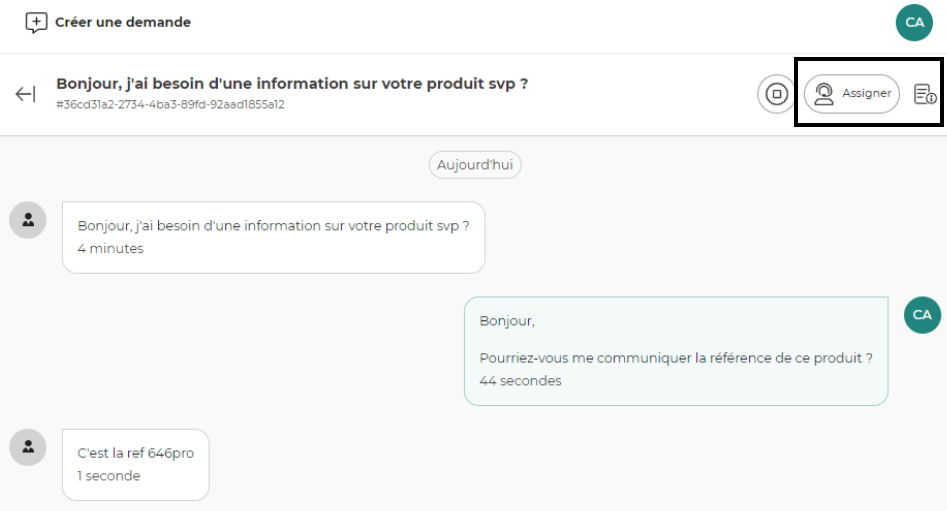Select the conversation title text
The height and width of the screenshot is (511, 947).
(291, 84)
